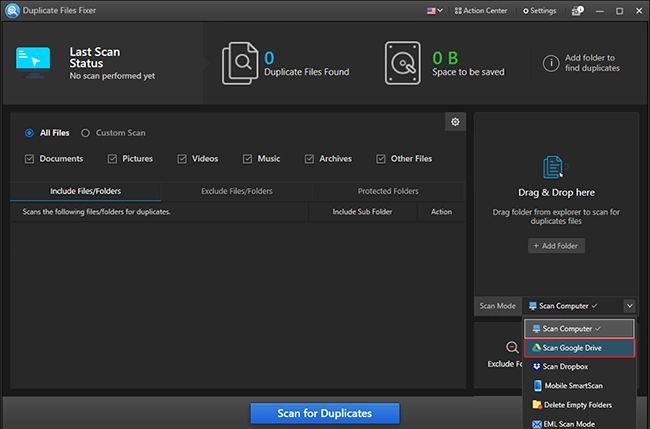650x429 pixels.
Task: Uncheck the Documents checkbox
Action: point(29,159)
